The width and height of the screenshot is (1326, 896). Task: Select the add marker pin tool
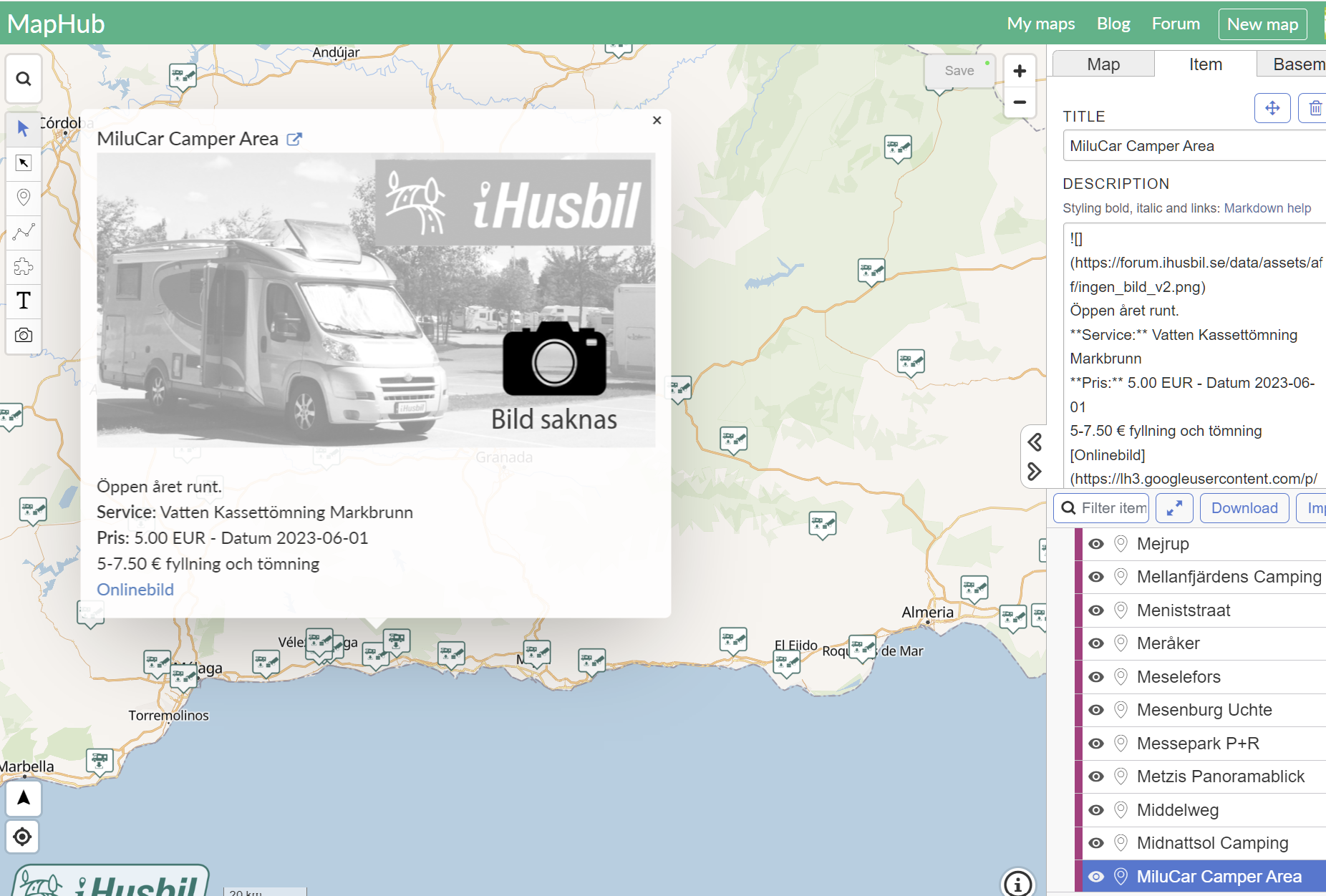24,198
